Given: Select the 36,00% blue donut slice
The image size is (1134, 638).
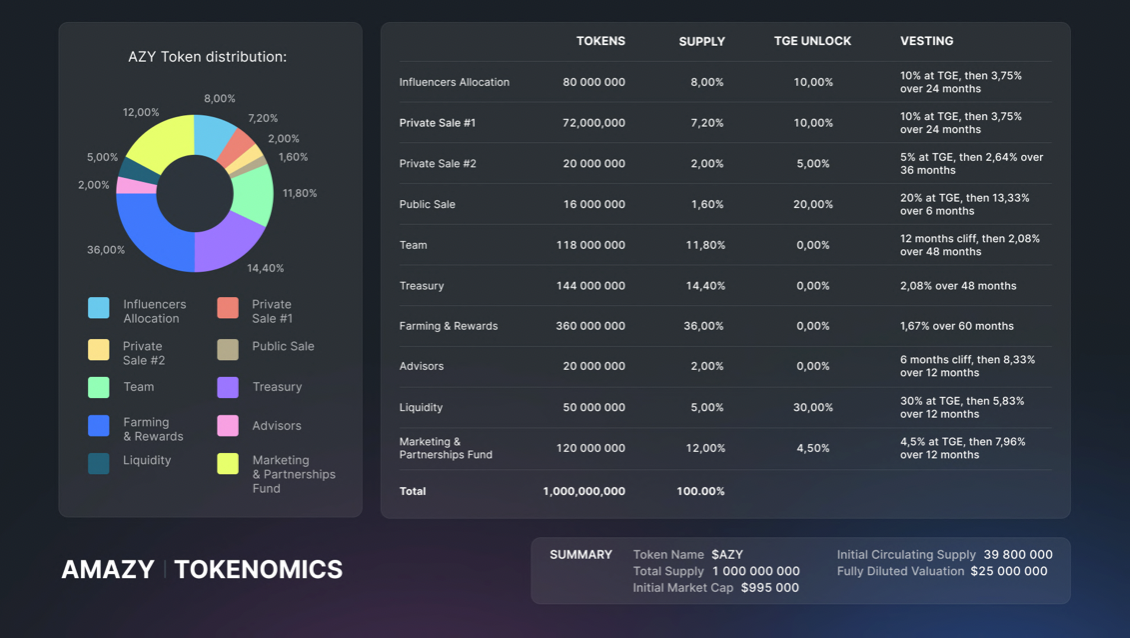Looking at the screenshot, I should pos(154,234).
